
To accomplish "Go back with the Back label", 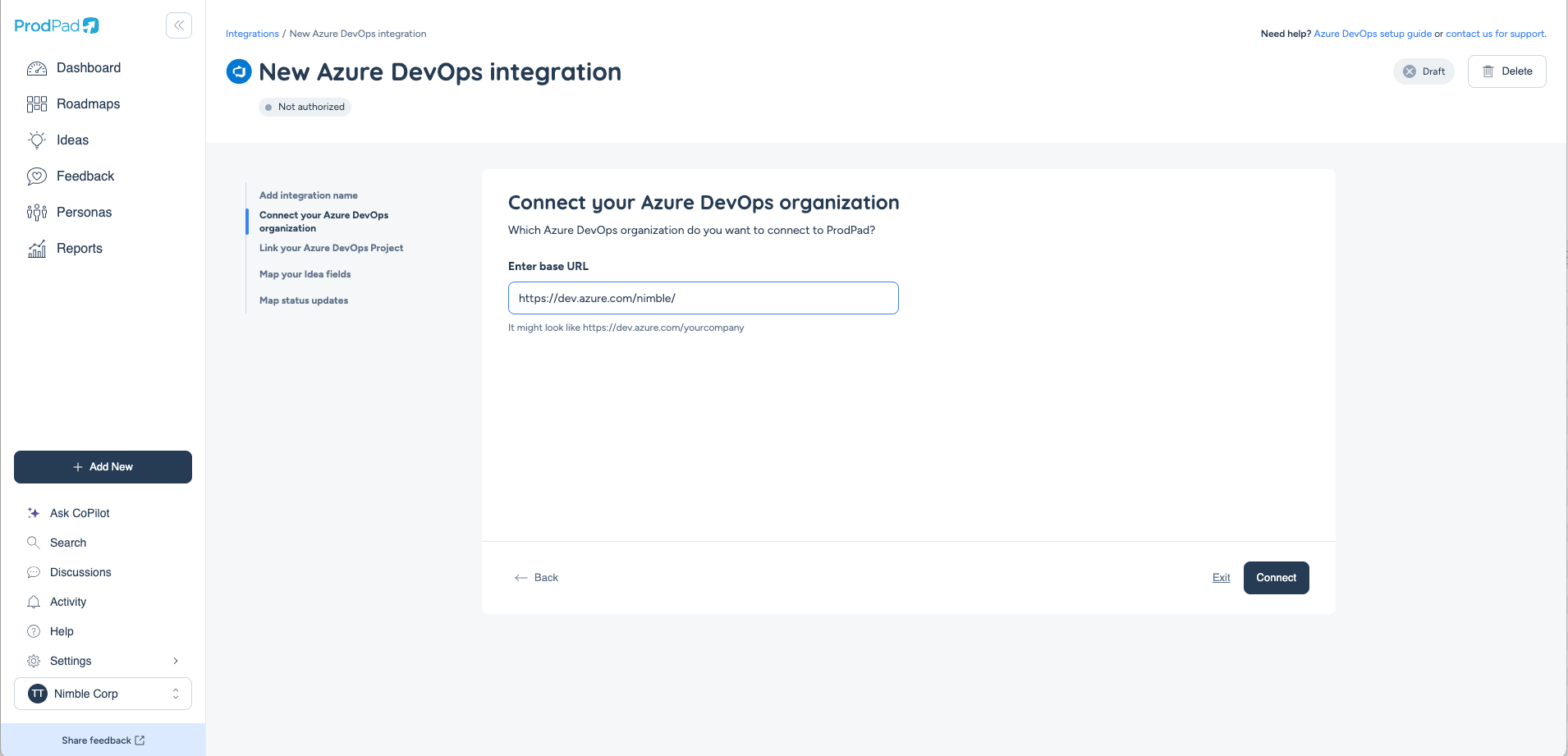I will coord(546,578).
